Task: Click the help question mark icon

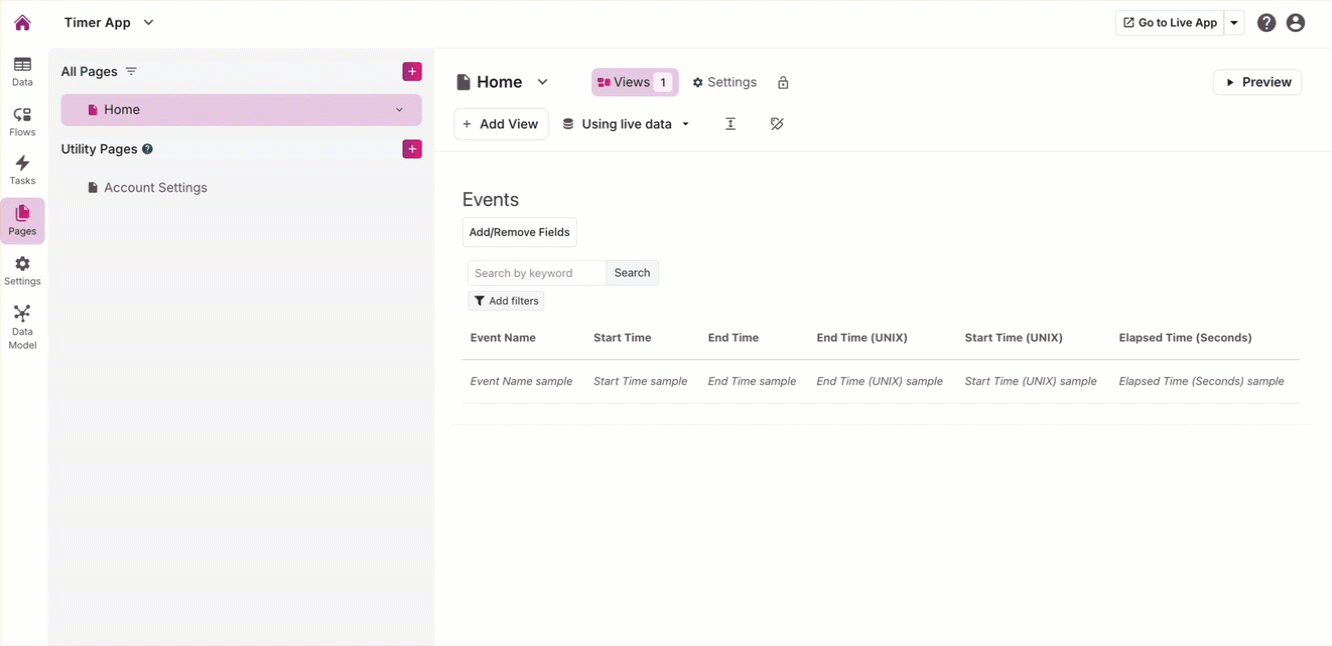Action: tap(1266, 23)
